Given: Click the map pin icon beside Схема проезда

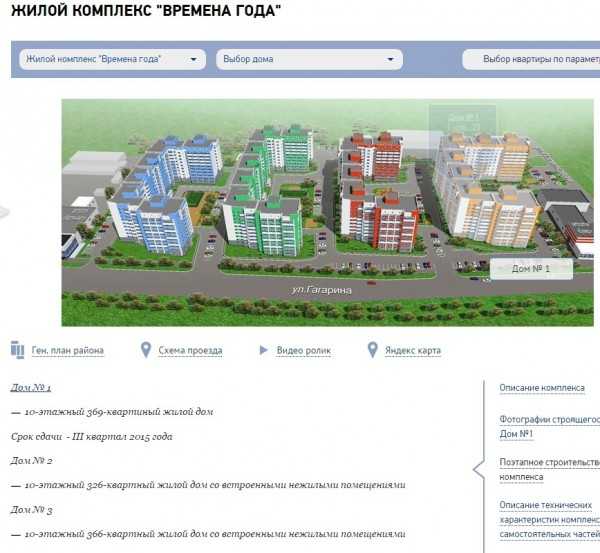Looking at the screenshot, I should click(x=146, y=350).
